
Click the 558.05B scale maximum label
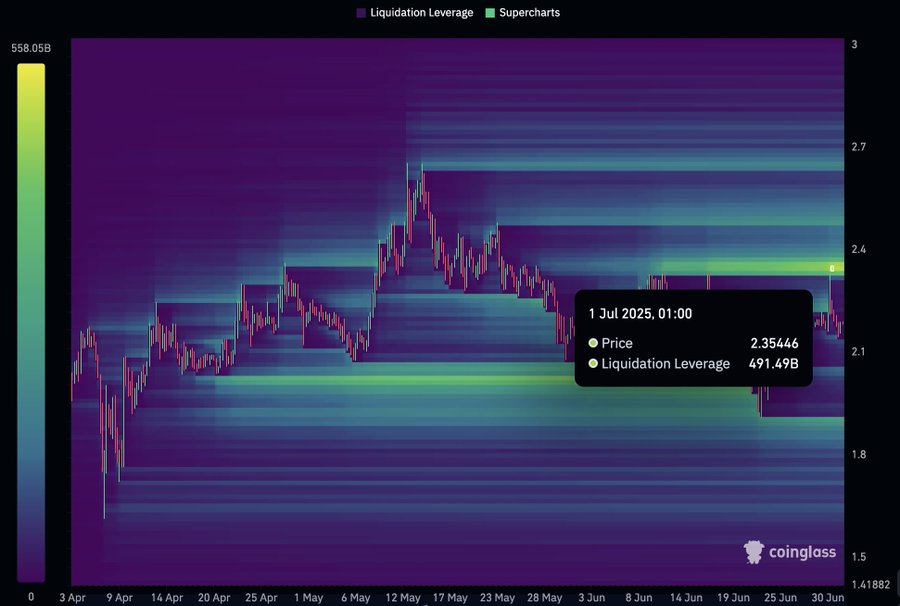tap(31, 48)
